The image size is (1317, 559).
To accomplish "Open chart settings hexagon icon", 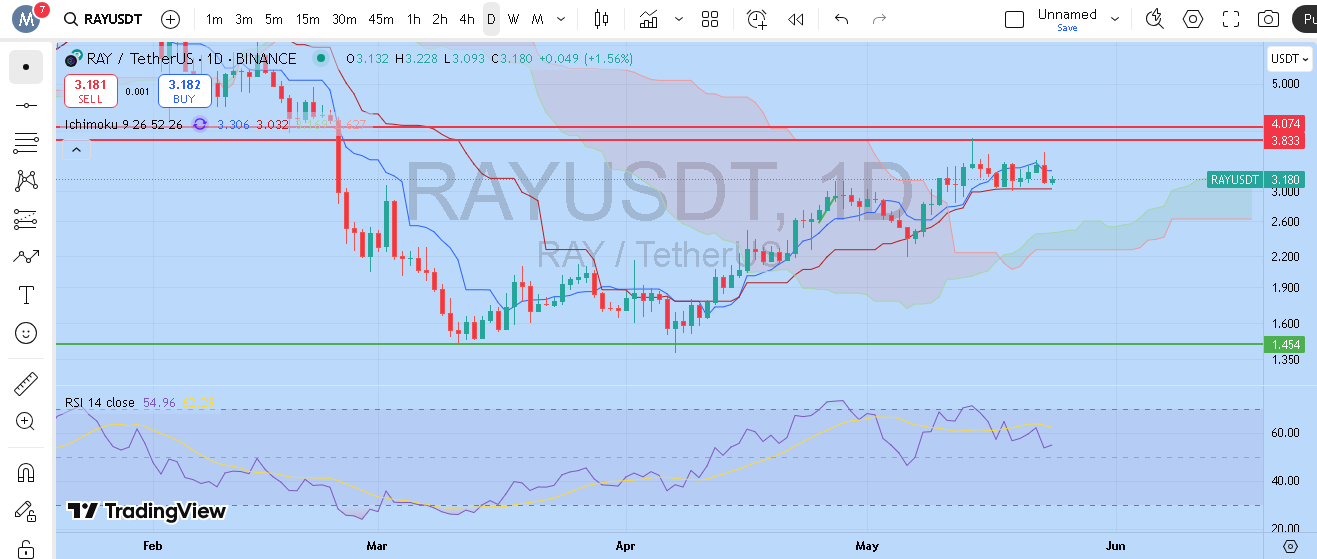I will 1192,19.
